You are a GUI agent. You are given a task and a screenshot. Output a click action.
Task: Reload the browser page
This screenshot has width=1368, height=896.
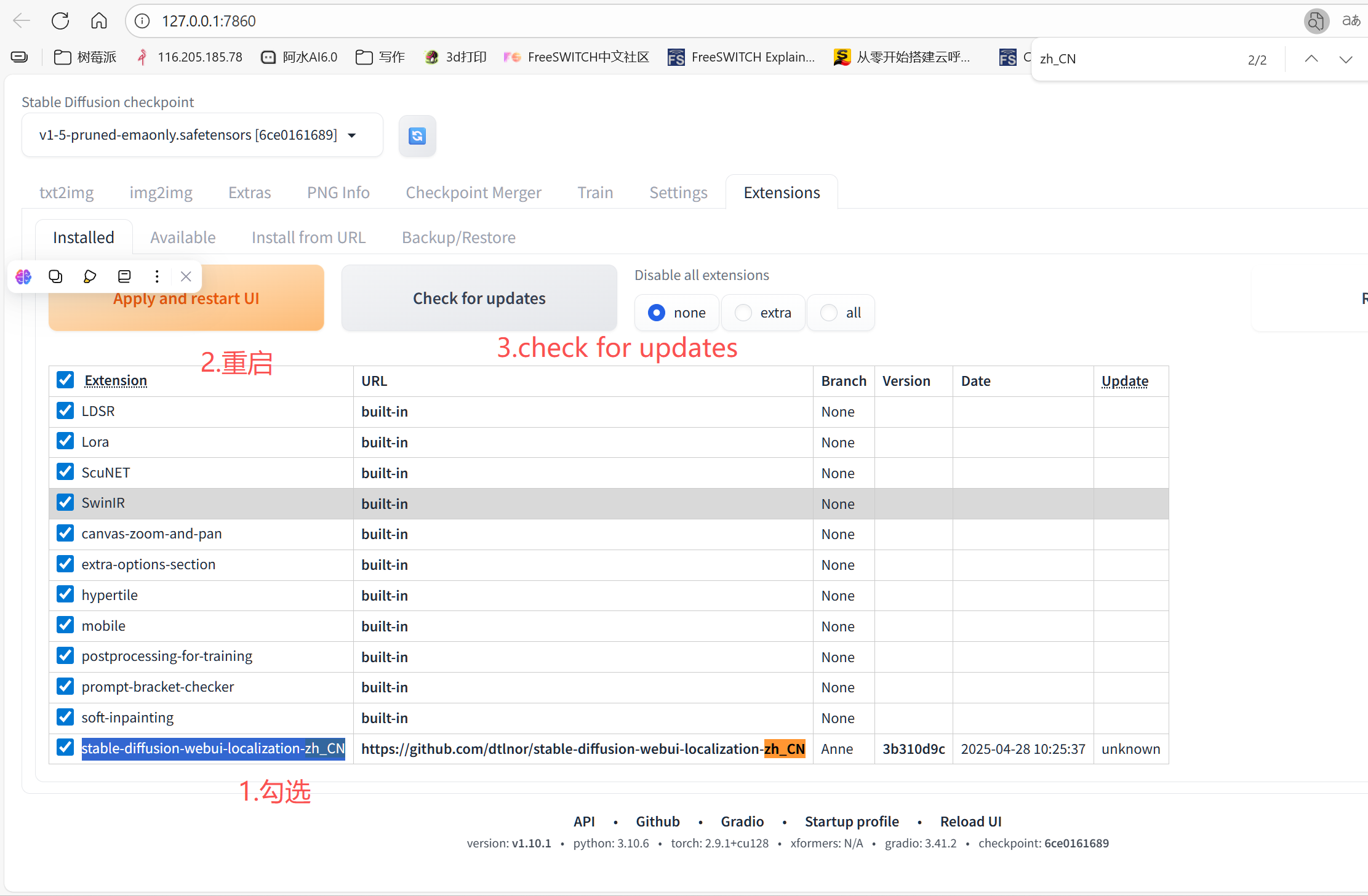pos(60,21)
